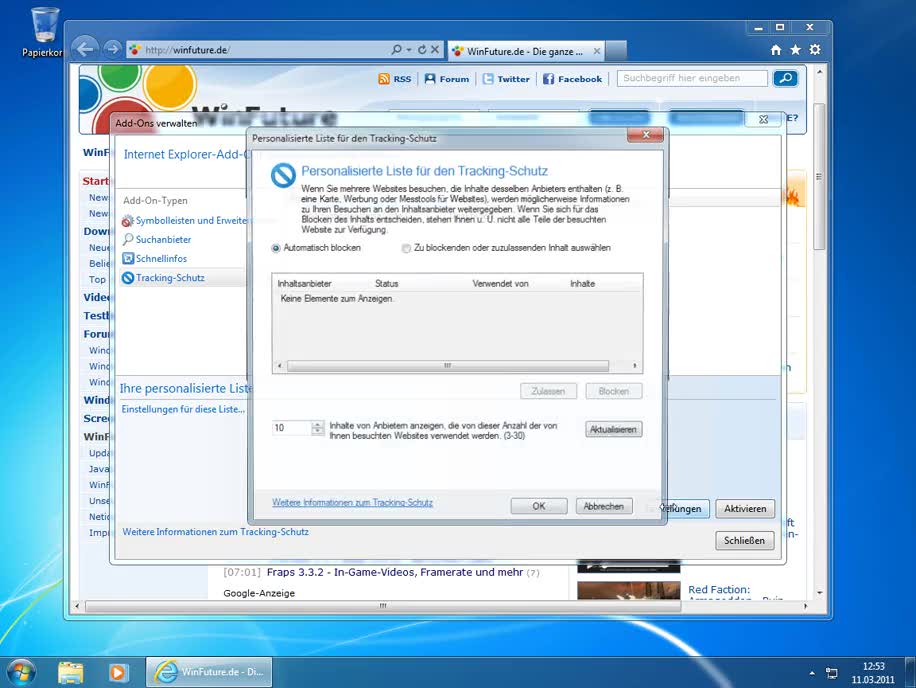
Task: Open the Papierkorb desktop icon
Action: (44, 33)
